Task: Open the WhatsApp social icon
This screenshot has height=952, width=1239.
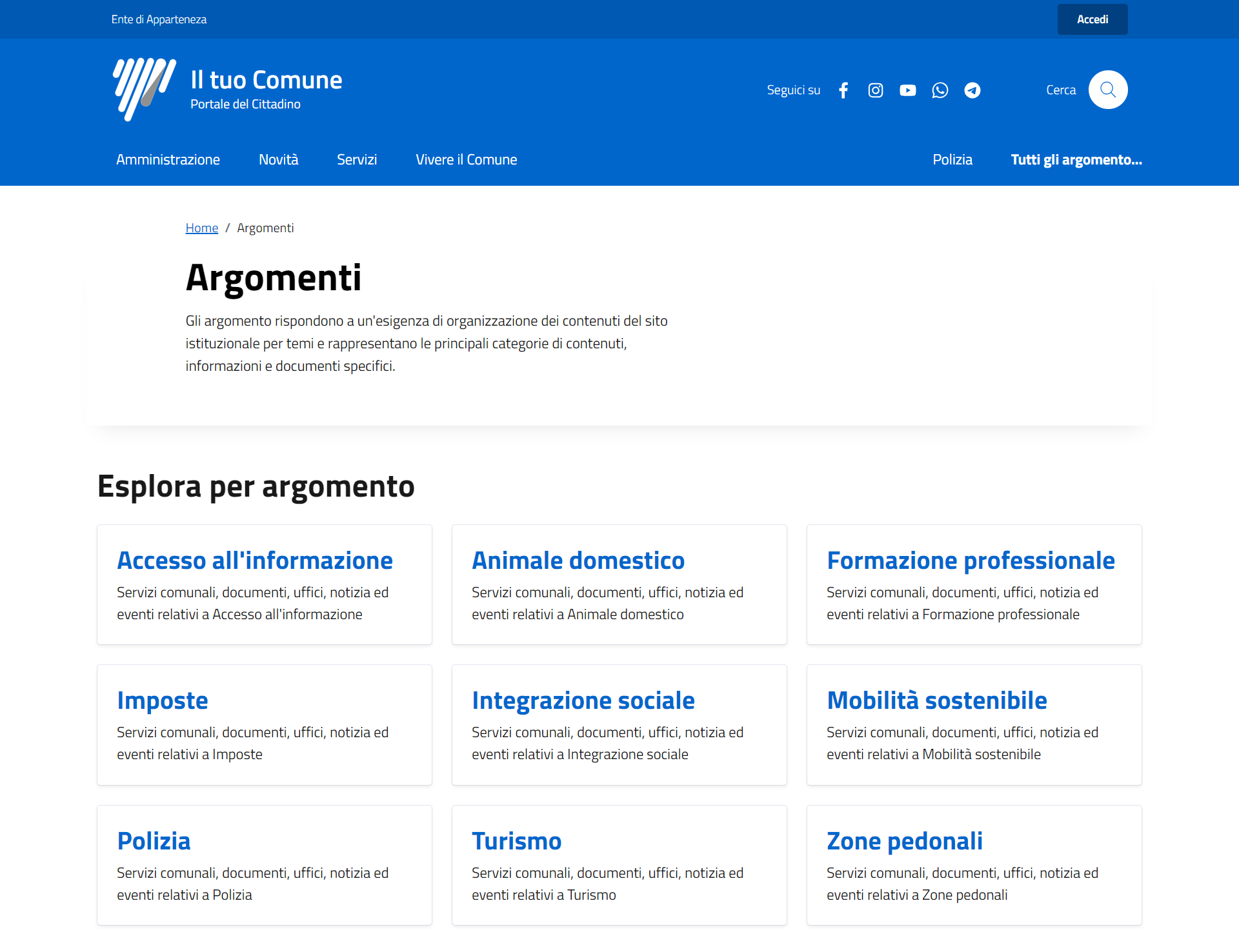Action: pos(940,90)
